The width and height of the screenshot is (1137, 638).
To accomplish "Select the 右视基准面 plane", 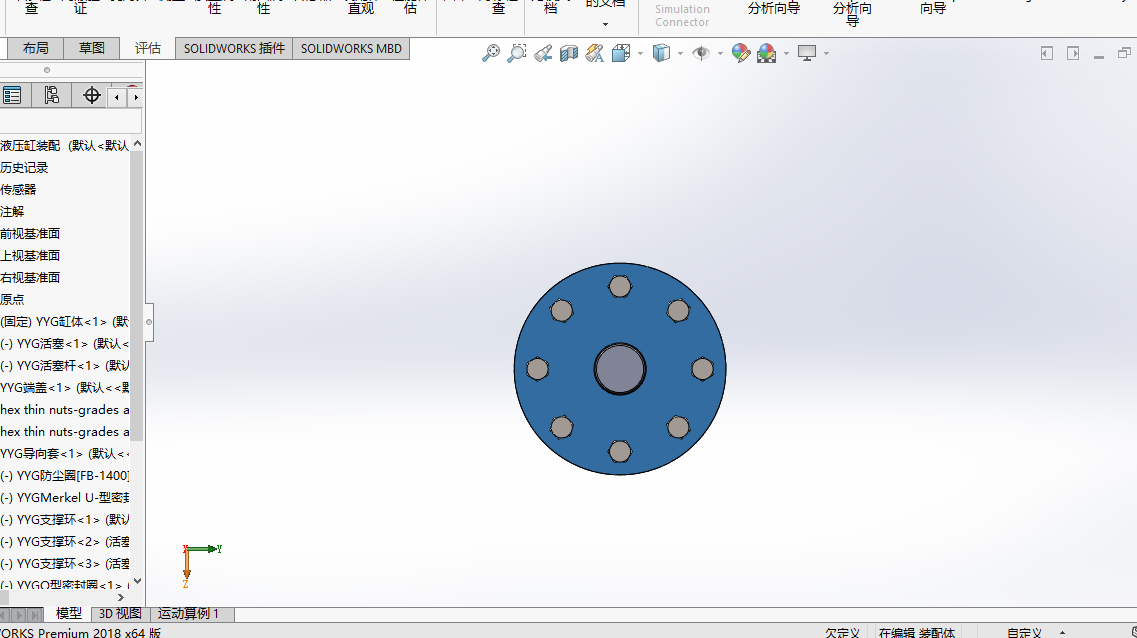I will pyautogui.click(x=30, y=278).
